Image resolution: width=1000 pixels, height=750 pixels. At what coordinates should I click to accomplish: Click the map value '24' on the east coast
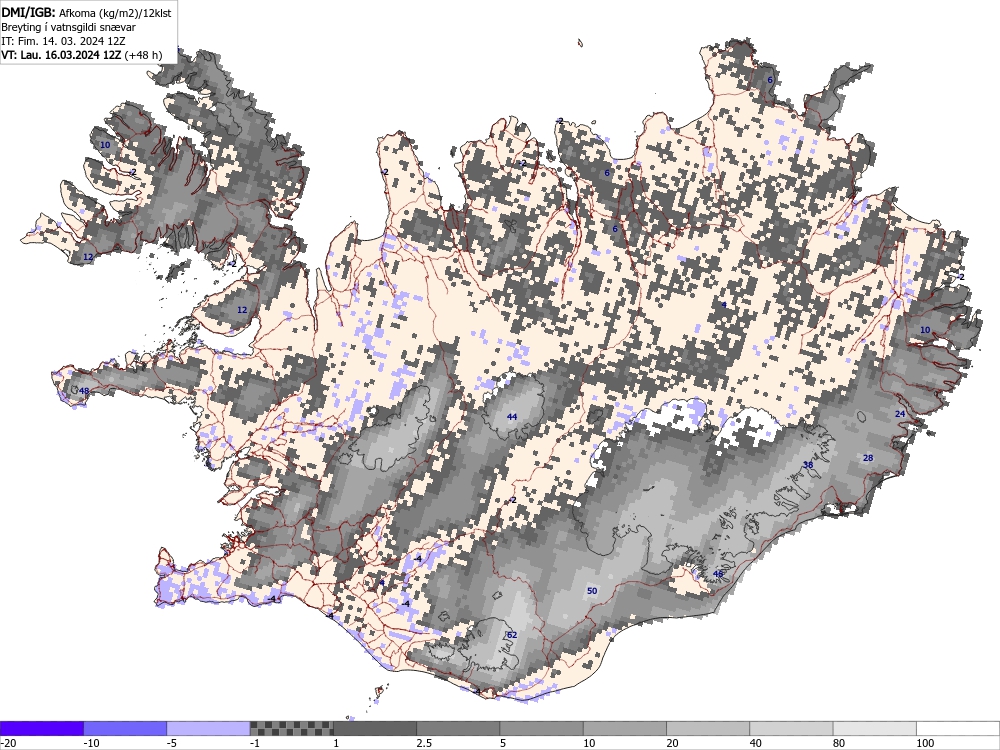pyautogui.click(x=900, y=414)
